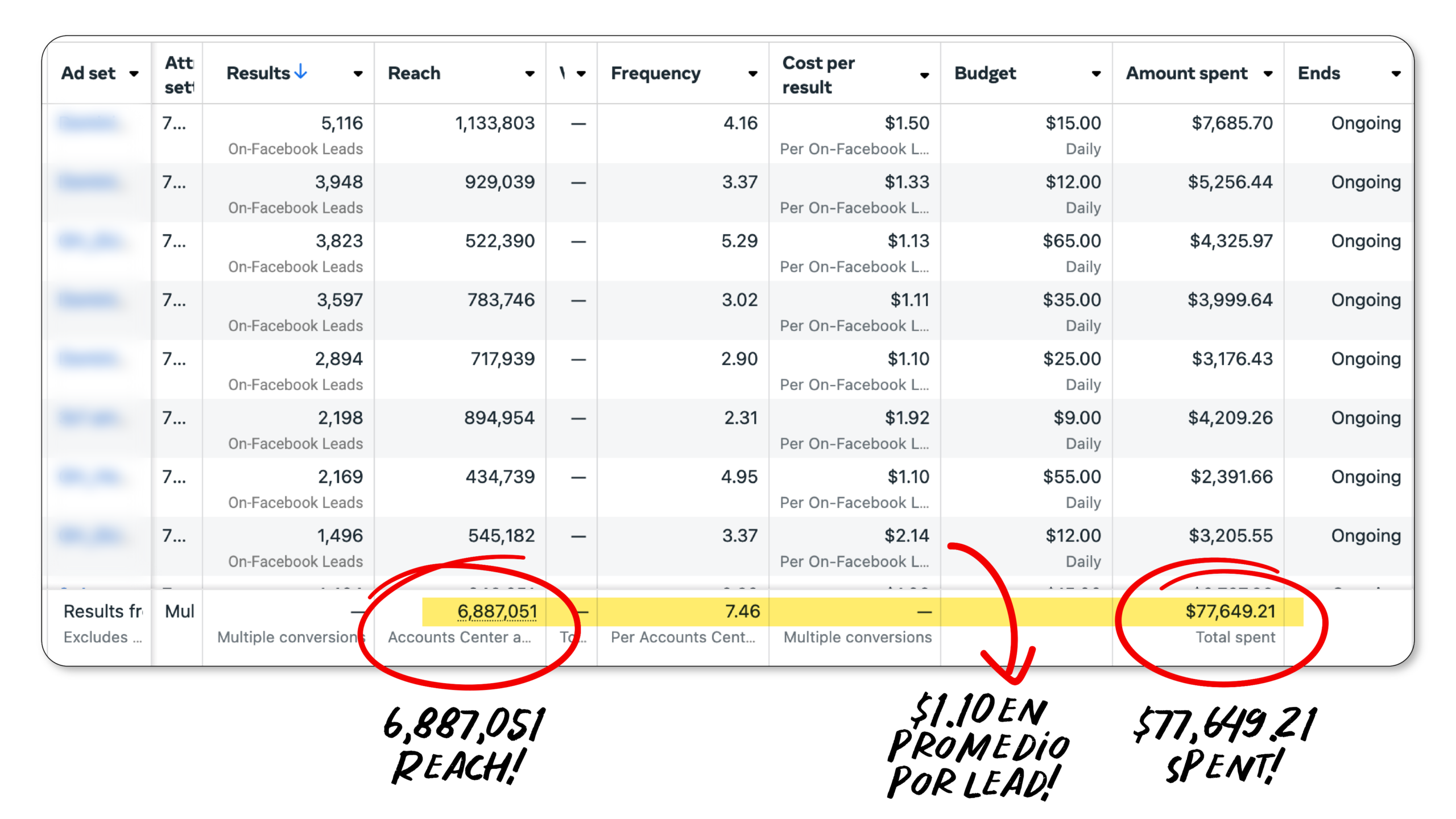Image resolution: width=1456 pixels, height=819 pixels.
Task: Open the Ends column dropdown arrow
Action: [x=1396, y=74]
